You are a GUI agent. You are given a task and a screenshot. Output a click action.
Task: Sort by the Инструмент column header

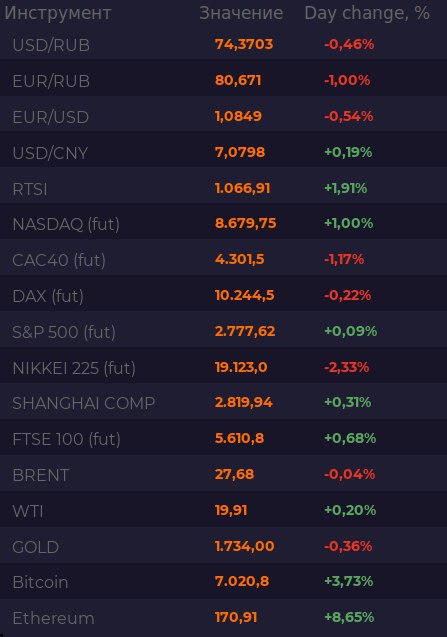click(x=58, y=13)
